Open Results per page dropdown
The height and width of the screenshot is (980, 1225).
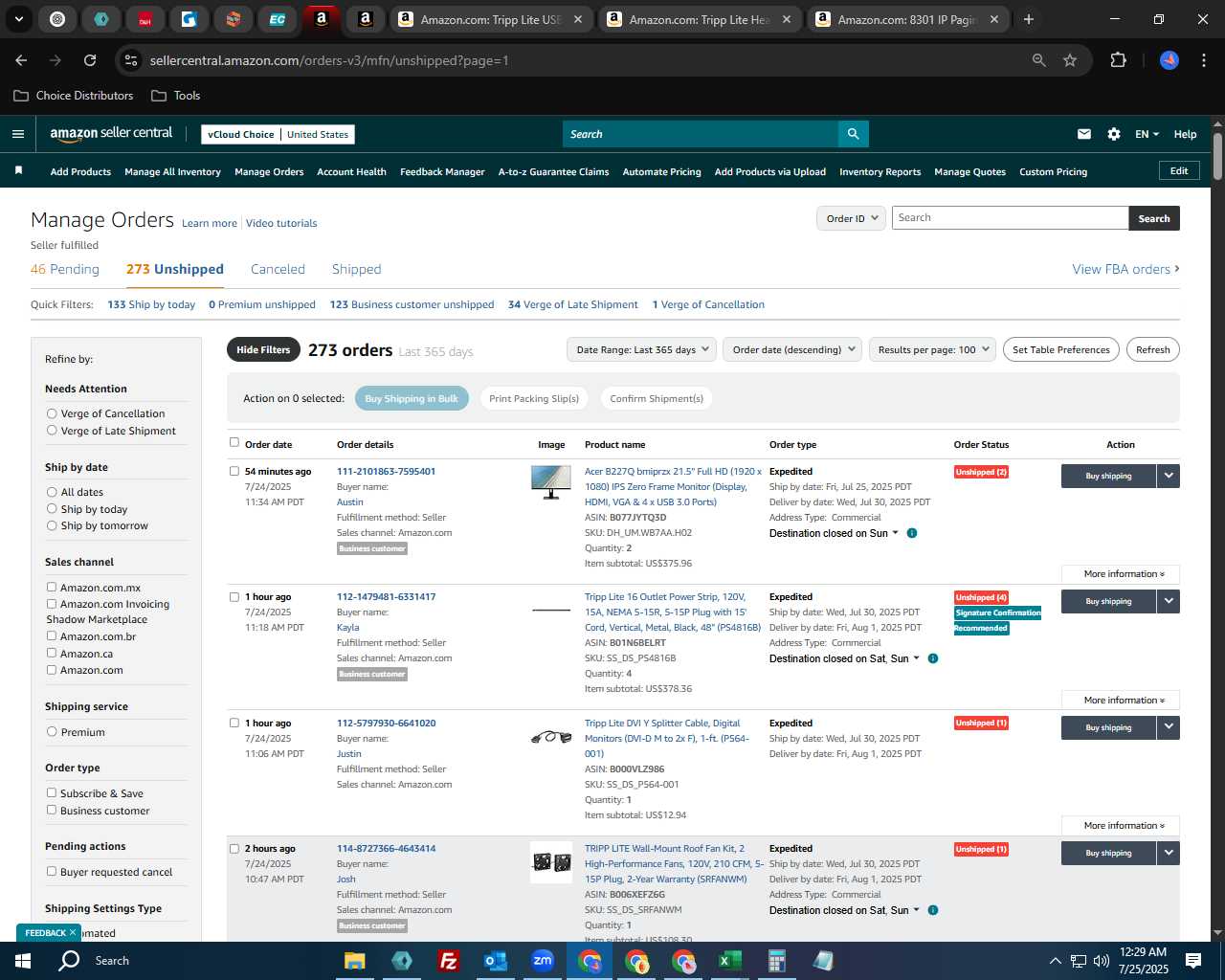point(932,349)
